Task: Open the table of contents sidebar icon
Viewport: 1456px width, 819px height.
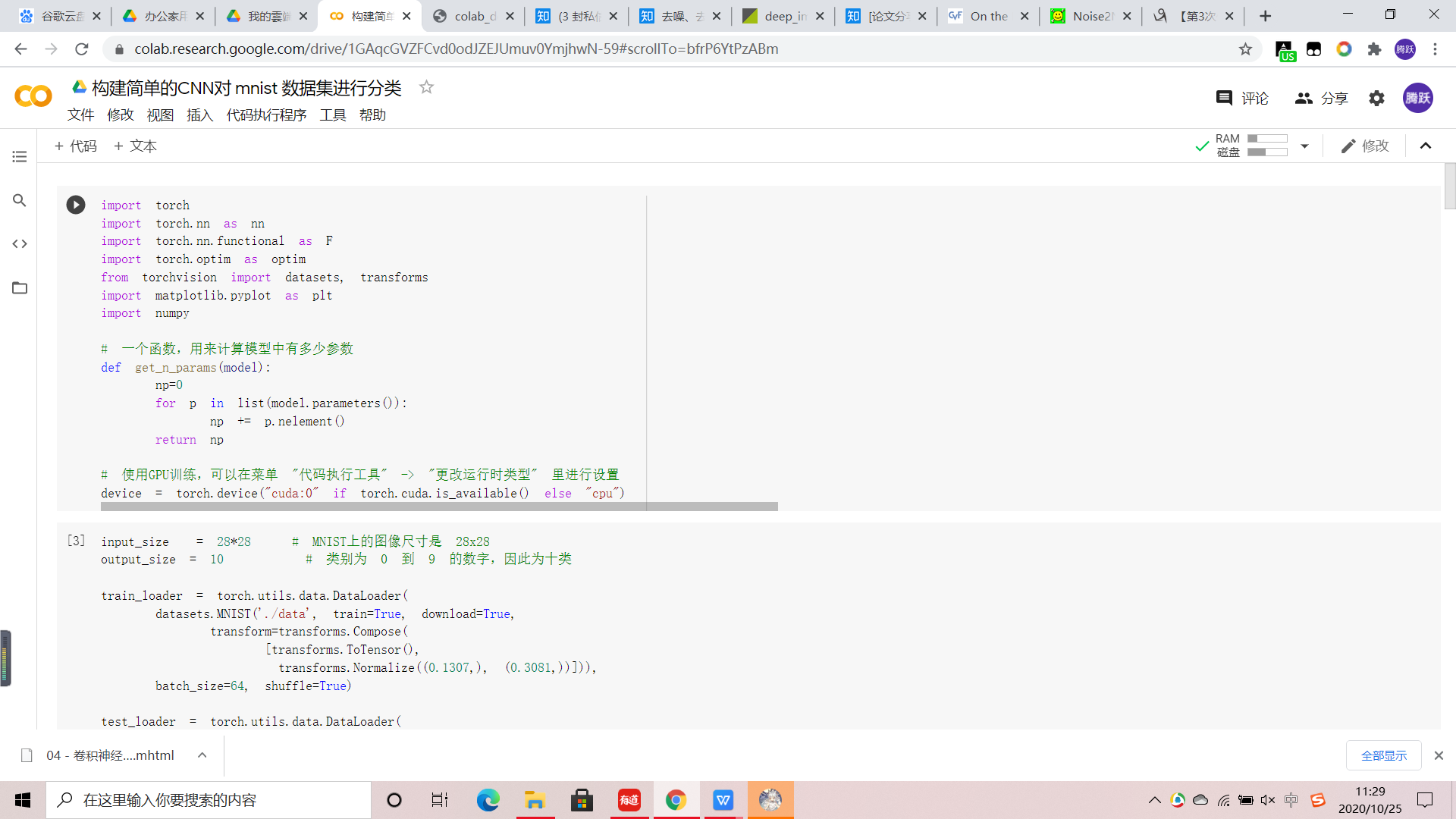Action: (x=20, y=157)
